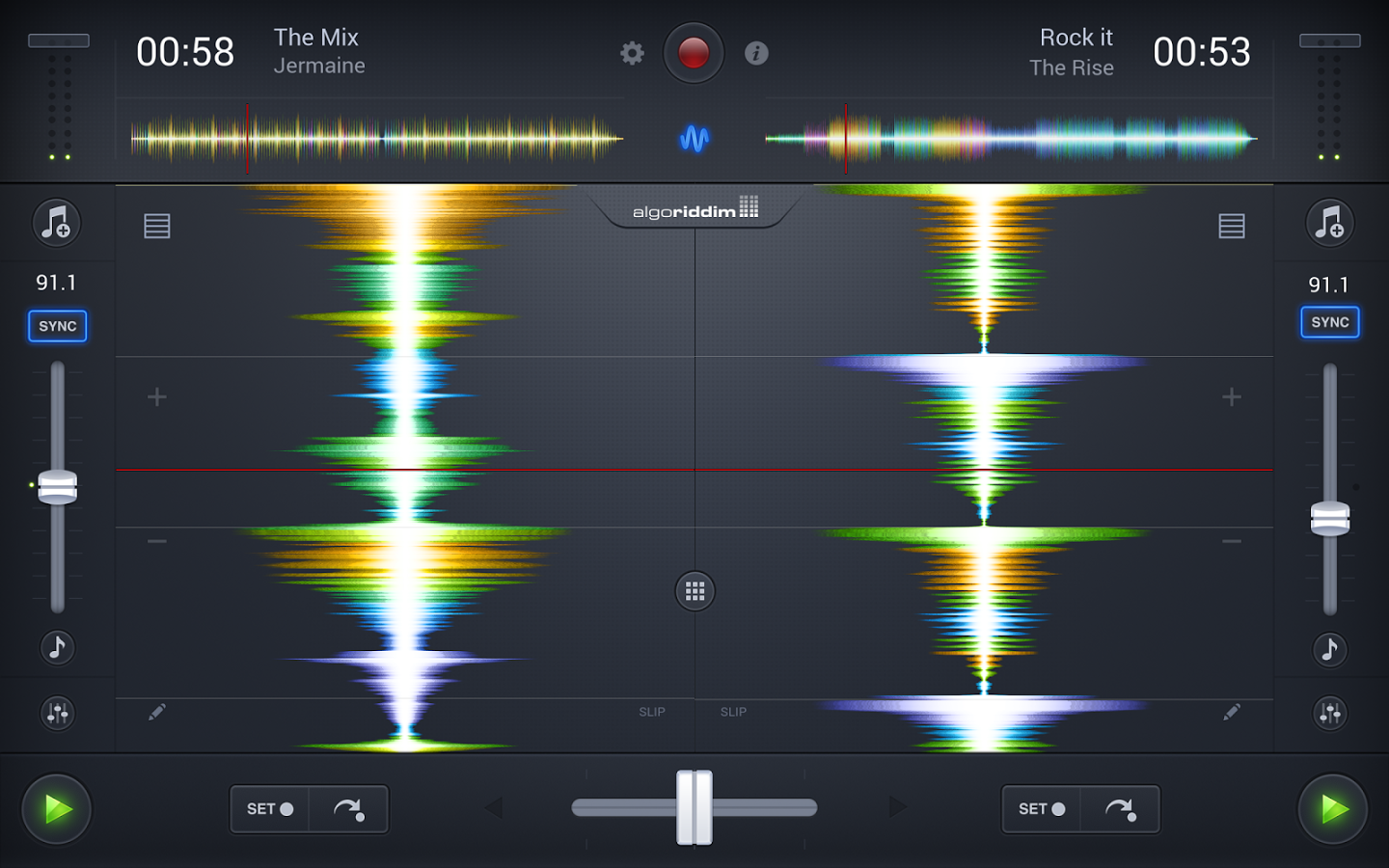Open the music library on the left deck
This screenshot has width=1389, height=868.
coord(57,223)
